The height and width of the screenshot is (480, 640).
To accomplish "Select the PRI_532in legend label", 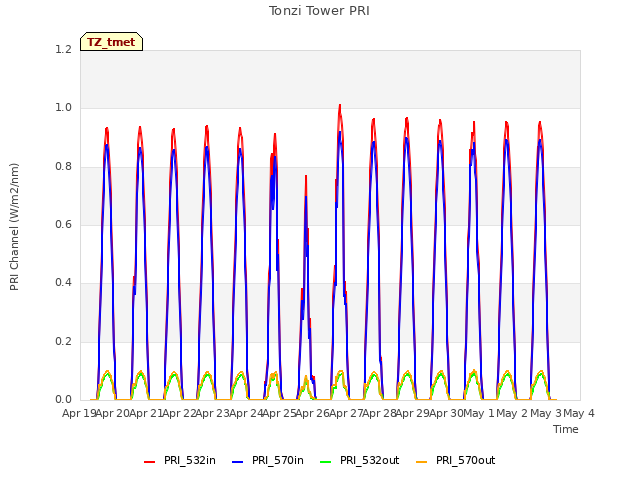I will point(190,460).
